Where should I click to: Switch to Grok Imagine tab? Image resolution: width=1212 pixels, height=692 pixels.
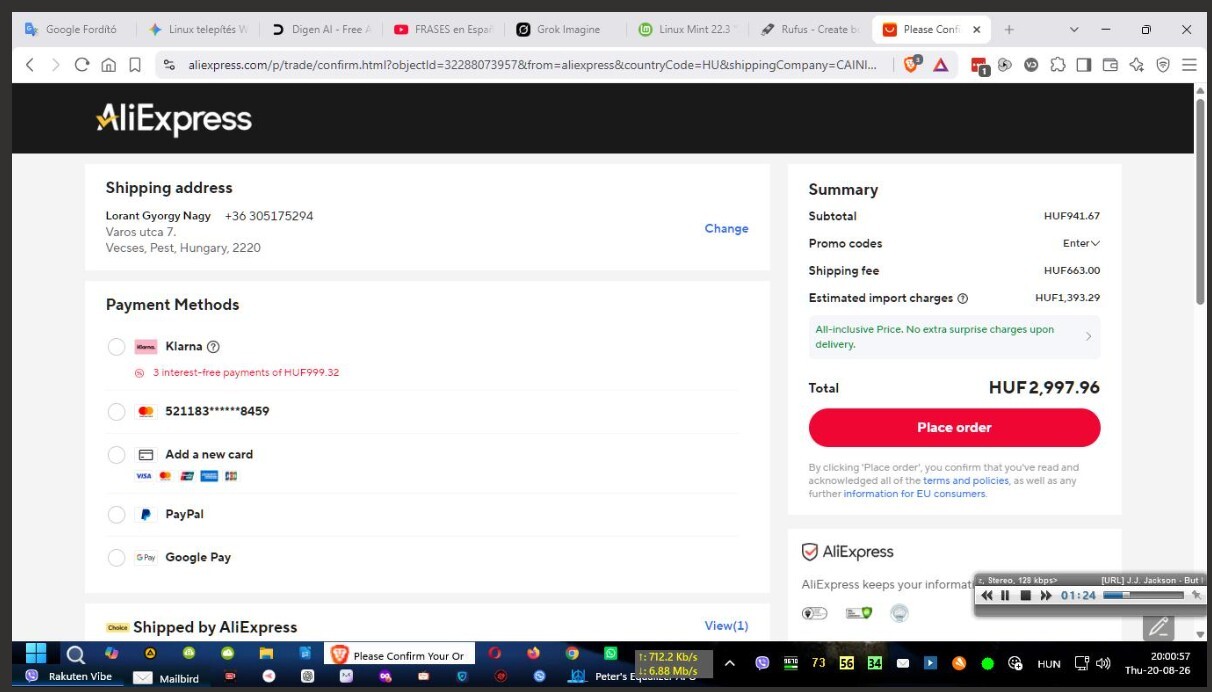(567, 30)
